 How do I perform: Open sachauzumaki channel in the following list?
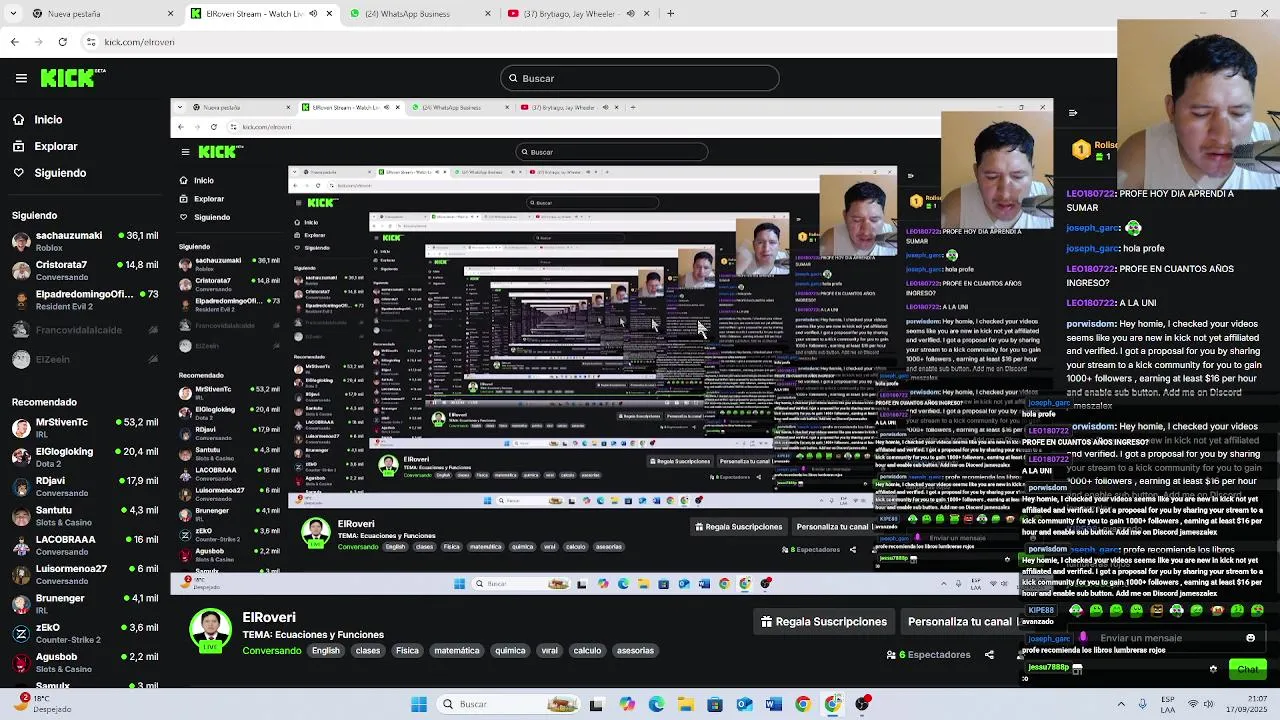point(84,241)
